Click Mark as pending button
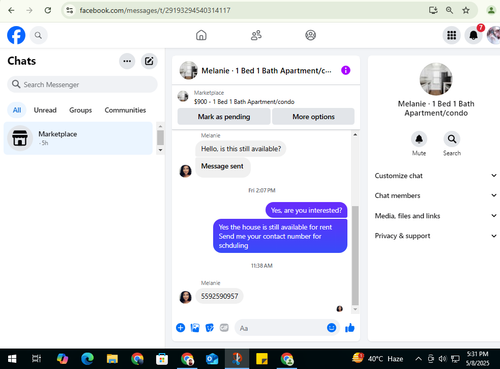The height and width of the screenshot is (369, 500). pyautogui.click(x=224, y=117)
